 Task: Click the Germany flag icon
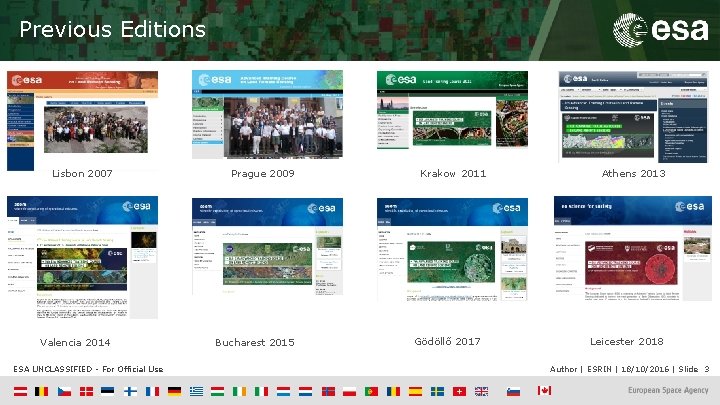pos(174,391)
